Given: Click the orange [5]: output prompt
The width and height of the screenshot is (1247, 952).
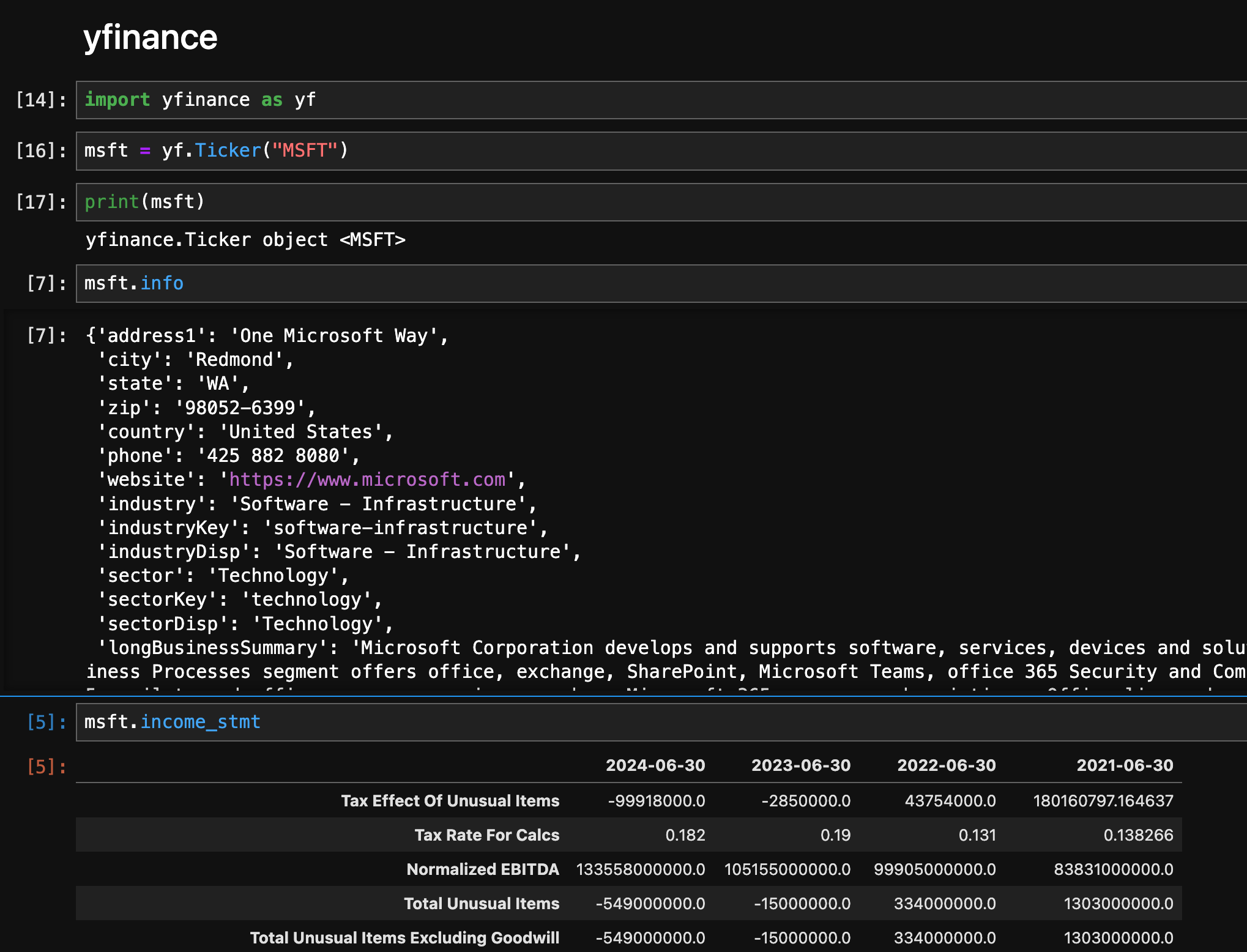Looking at the screenshot, I should coord(47,767).
